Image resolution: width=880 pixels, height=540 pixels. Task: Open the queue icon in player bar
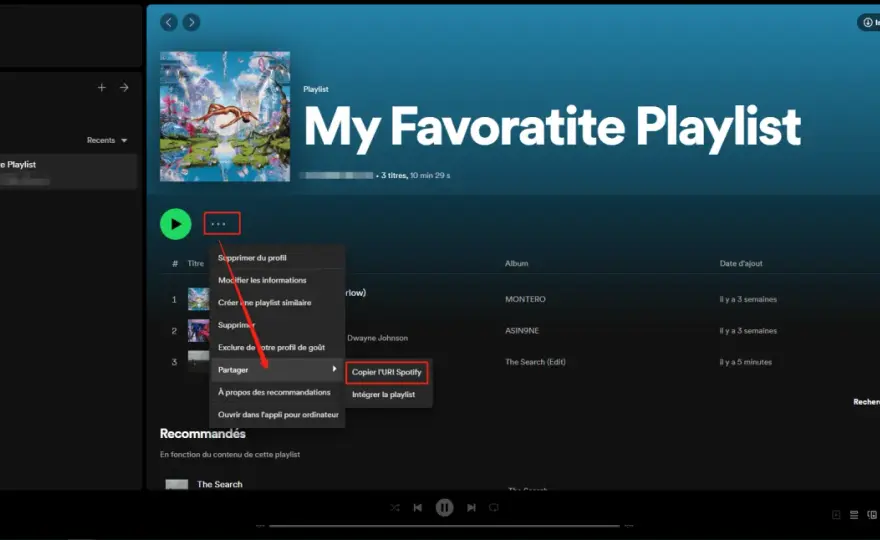coord(854,515)
